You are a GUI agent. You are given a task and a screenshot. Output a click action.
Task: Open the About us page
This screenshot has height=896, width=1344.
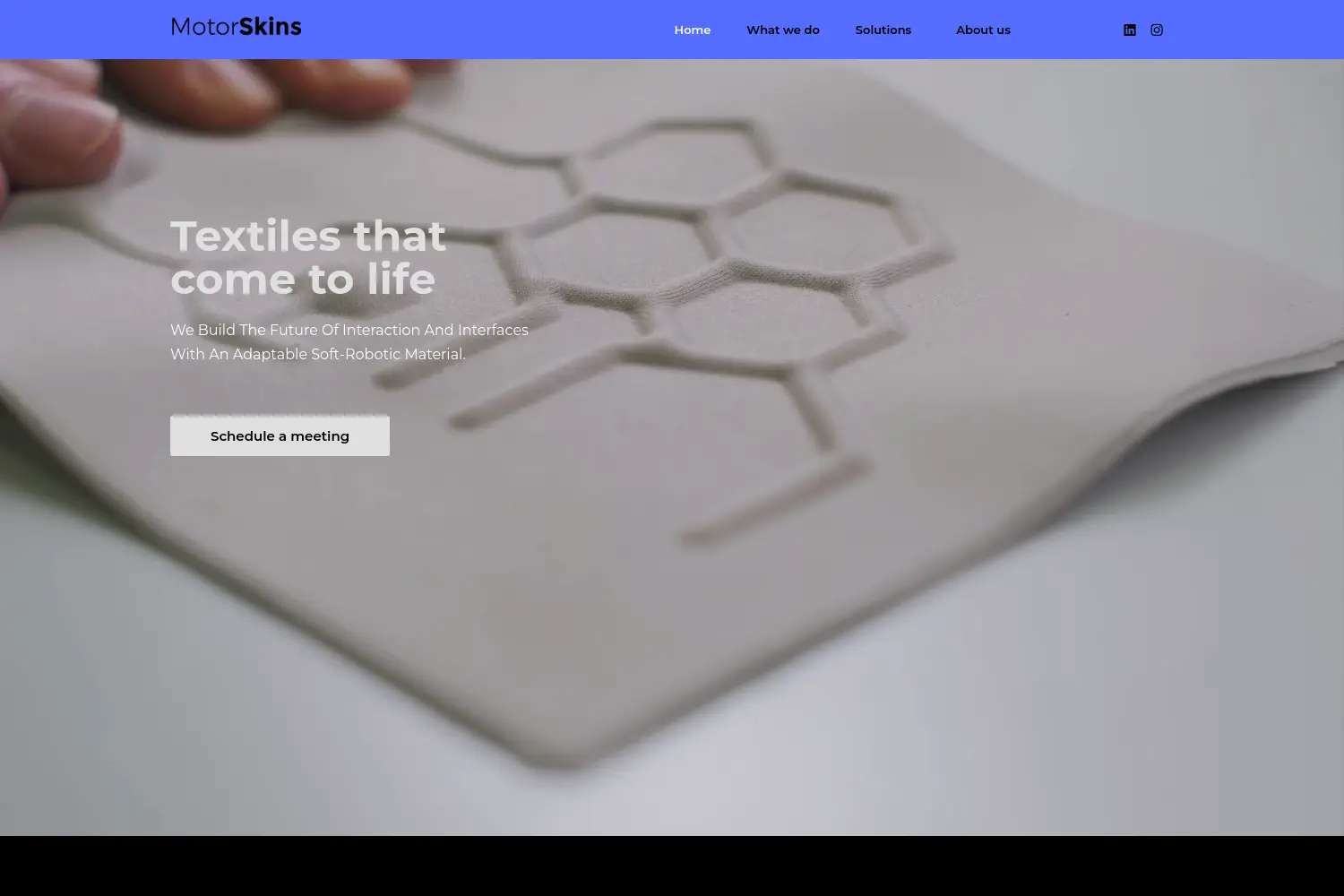(x=983, y=30)
